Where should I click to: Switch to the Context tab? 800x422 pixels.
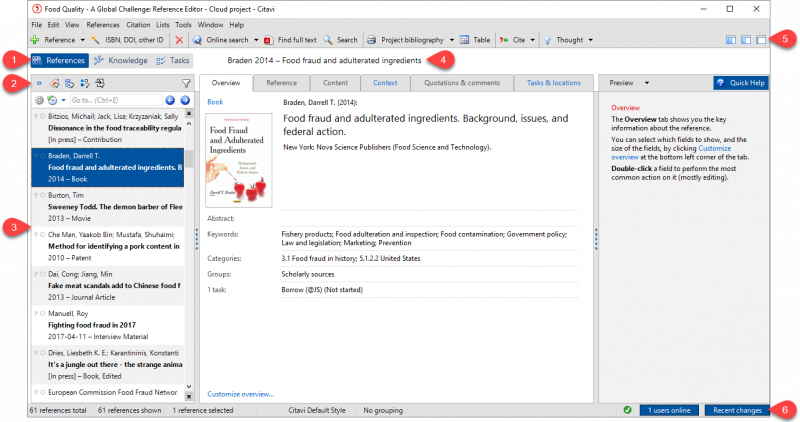coord(385,83)
